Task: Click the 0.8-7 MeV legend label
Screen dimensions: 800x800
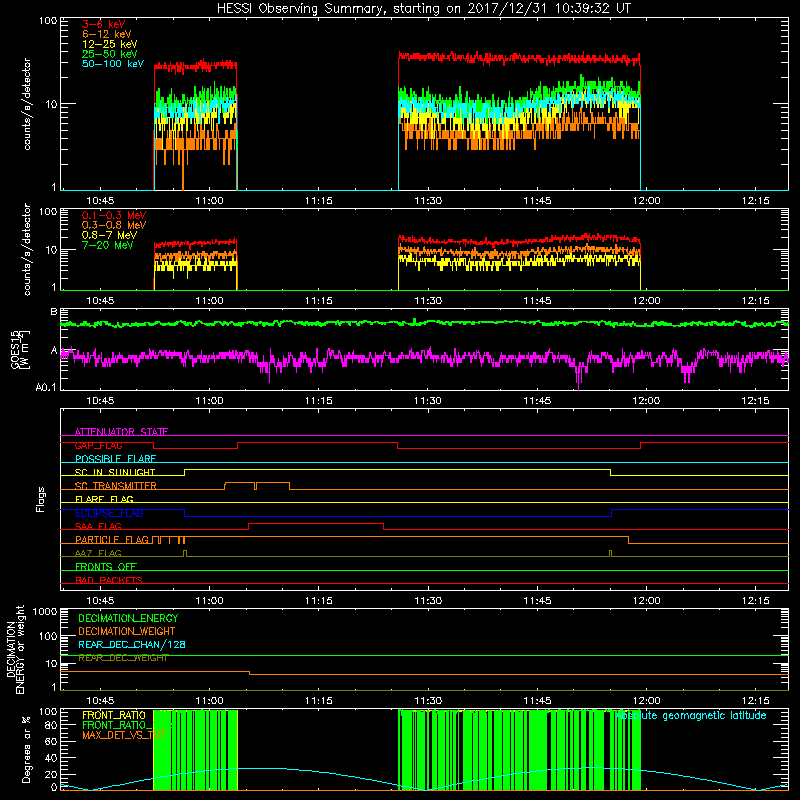Action: (110, 235)
